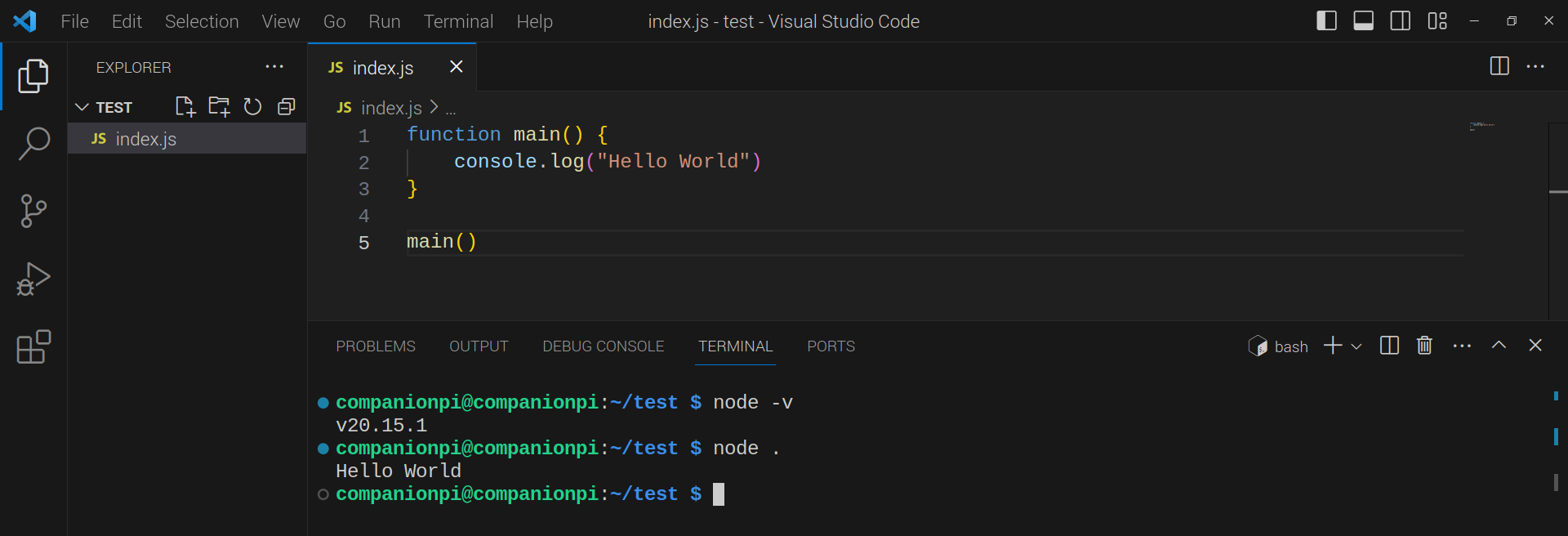Open the Search view
This screenshot has height=536, width=1568.
point(33,143)
